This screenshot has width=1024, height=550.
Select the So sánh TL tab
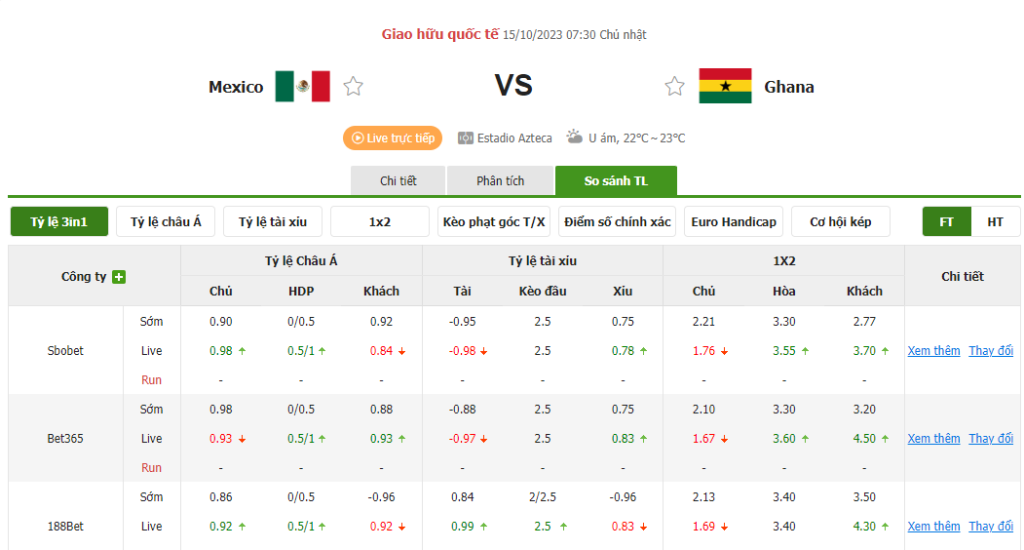(616, 180)
